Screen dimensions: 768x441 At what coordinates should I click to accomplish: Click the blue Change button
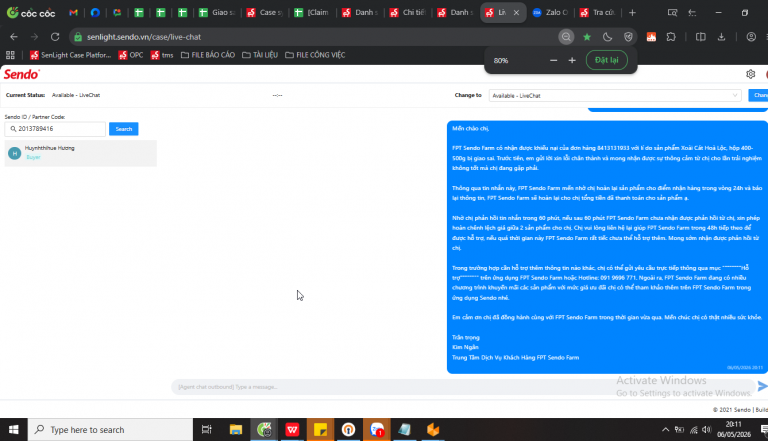758,96
